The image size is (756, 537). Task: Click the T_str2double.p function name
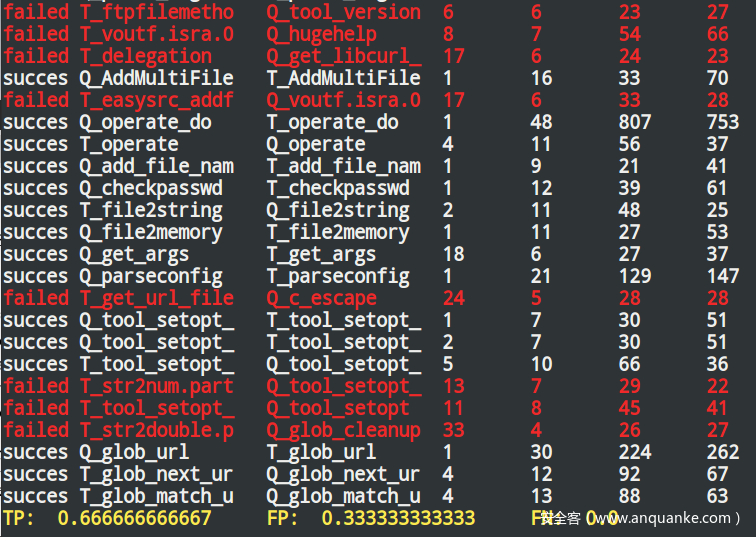click(x=157, y=430)
